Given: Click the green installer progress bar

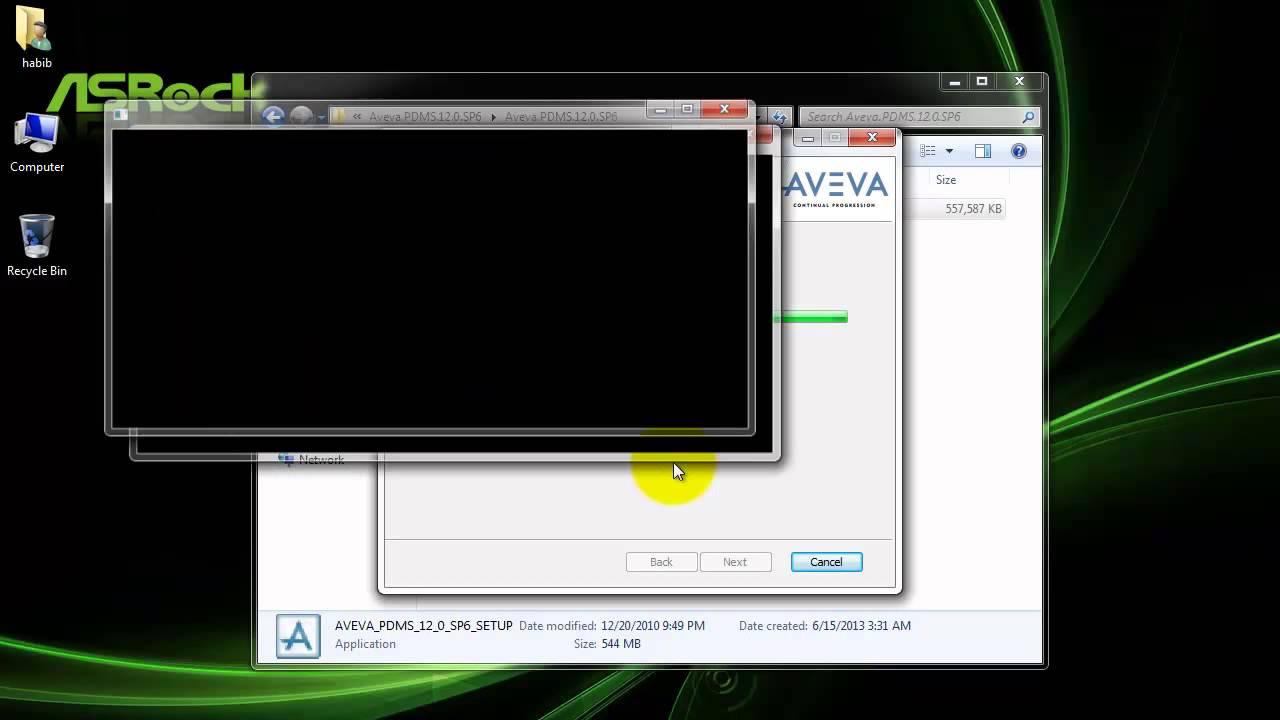Looking at the screenshot, I should [x=811, y=317].
